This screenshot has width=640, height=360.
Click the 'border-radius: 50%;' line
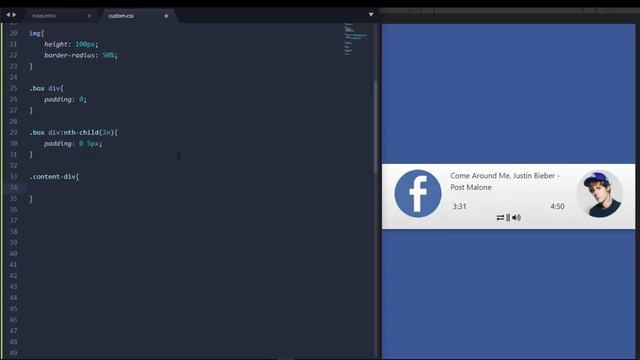click(x=81, y=55)
